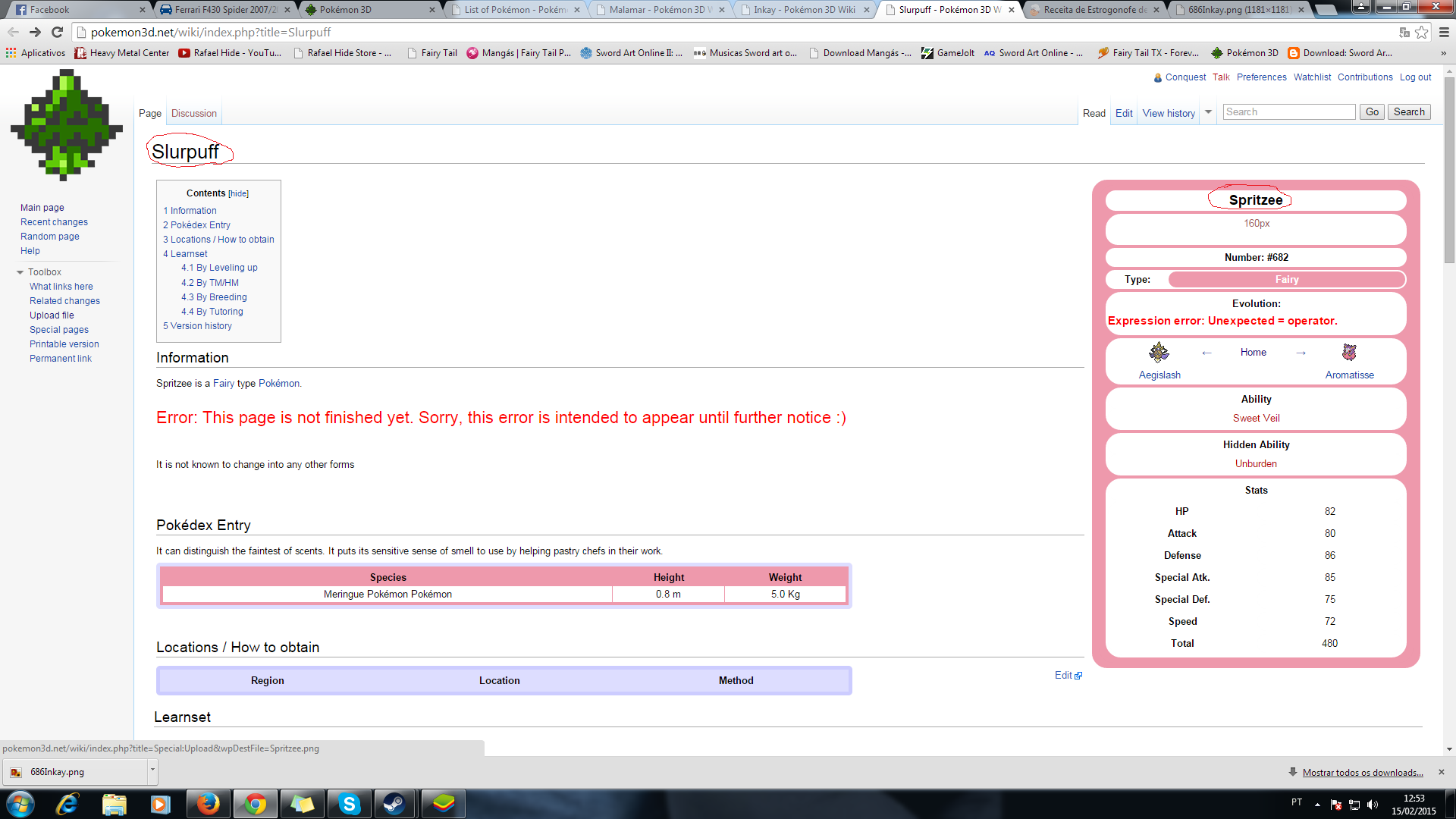Open the Edit page tab
Screen dimensions: 1456x819
pyautogui.click(x=1124, y=114)
